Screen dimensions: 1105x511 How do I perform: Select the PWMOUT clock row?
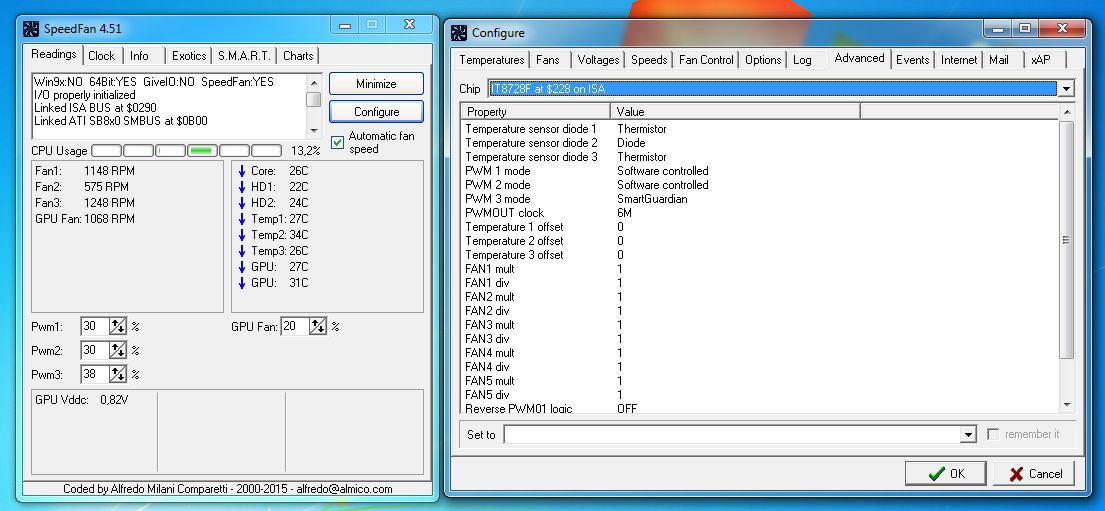point(760,213)
